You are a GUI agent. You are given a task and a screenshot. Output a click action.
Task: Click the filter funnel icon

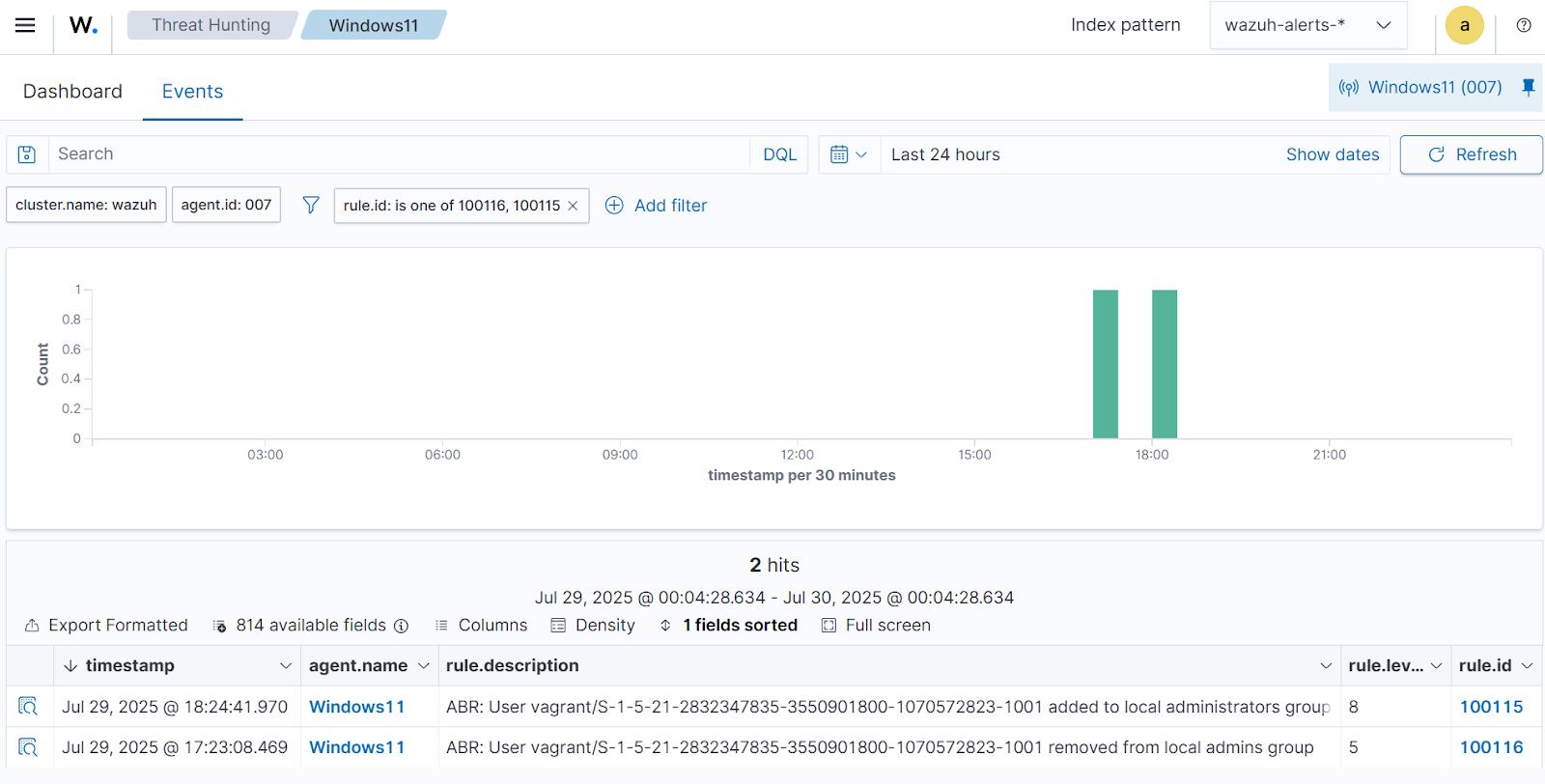click(310, 205)
